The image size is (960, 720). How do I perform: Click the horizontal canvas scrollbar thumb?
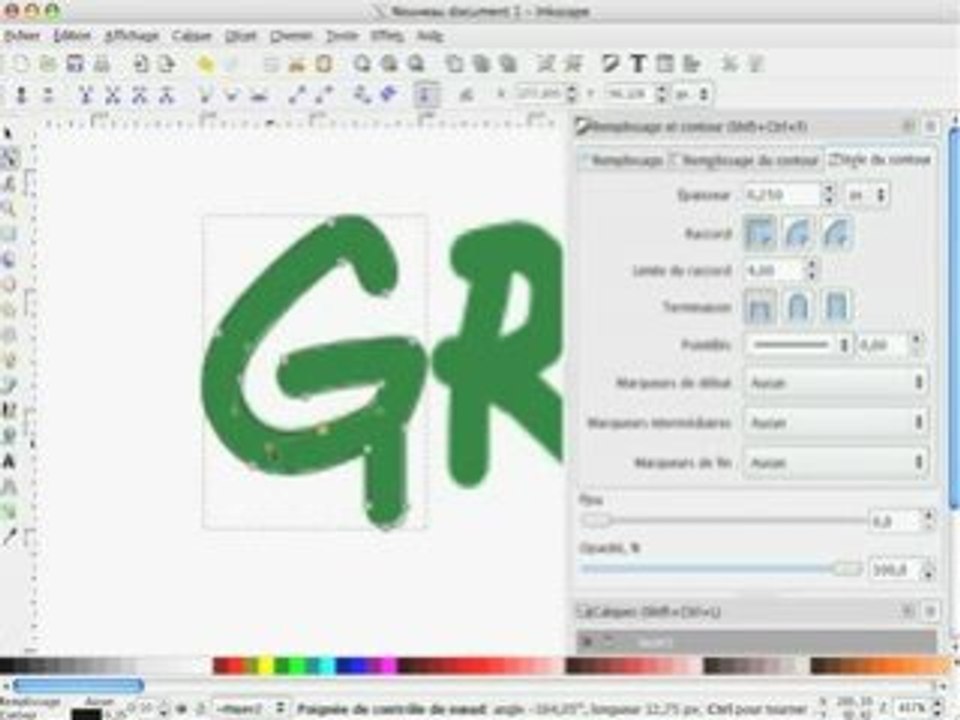point(78,685)
